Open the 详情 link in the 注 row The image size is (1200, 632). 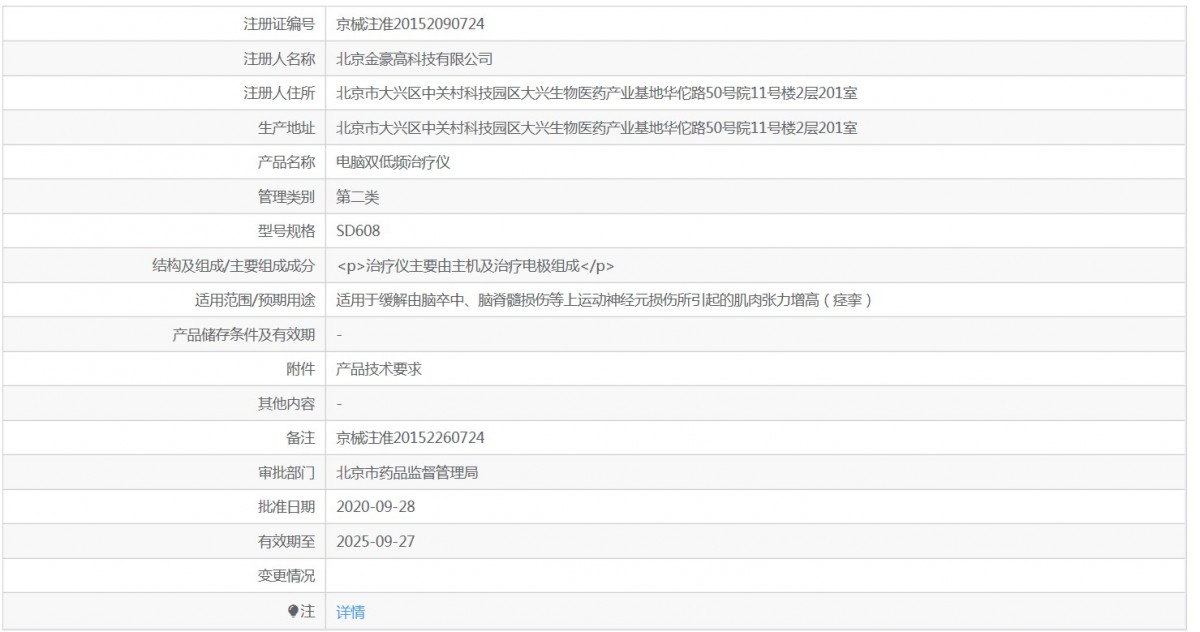[x=350, y=612]
